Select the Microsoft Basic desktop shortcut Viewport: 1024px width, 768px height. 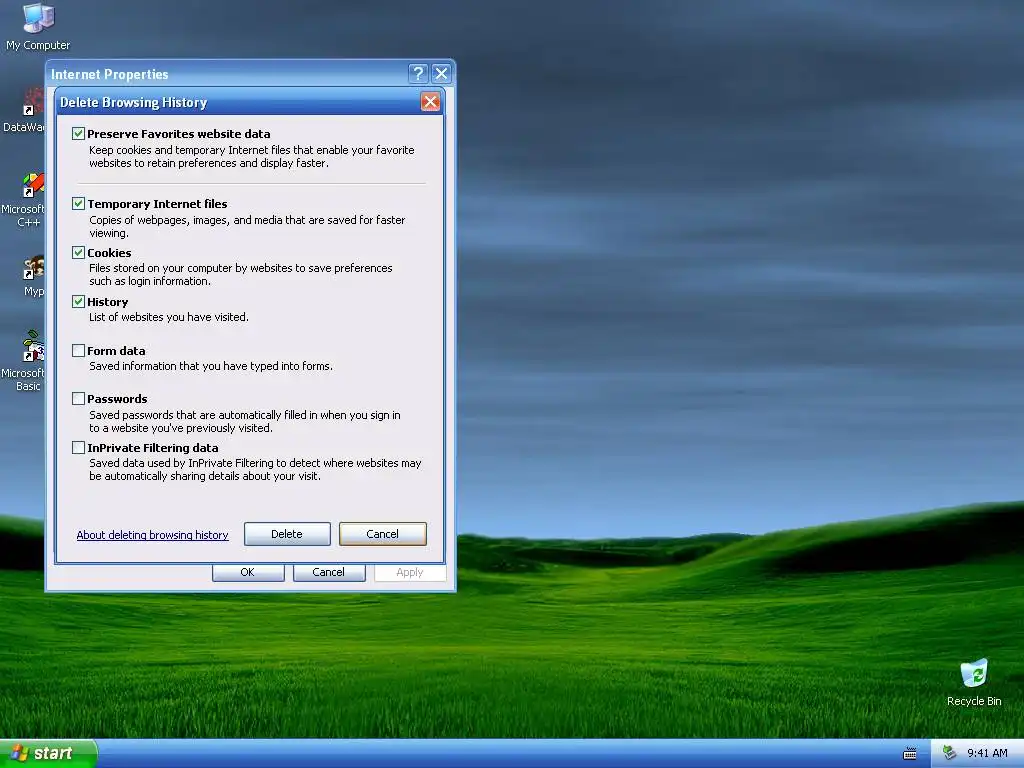24,360
